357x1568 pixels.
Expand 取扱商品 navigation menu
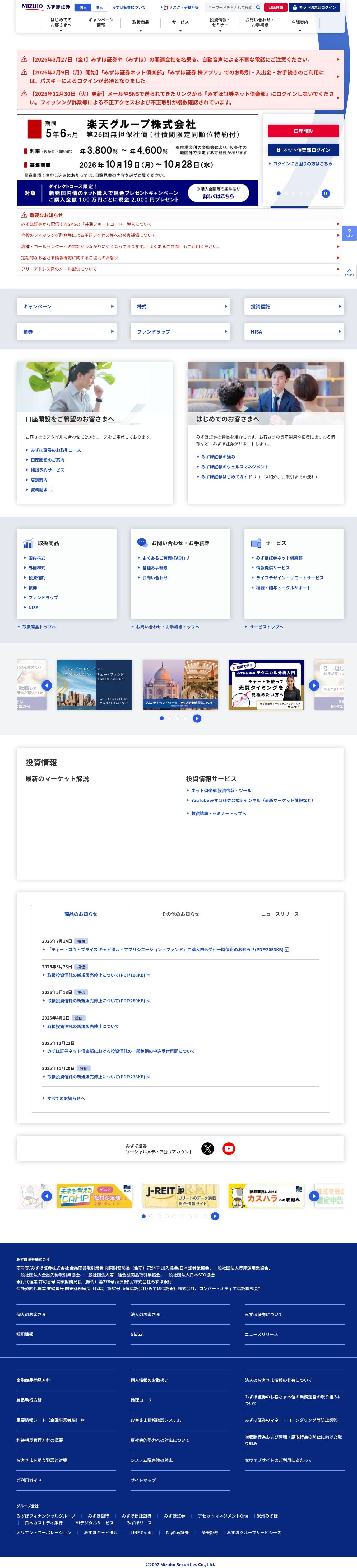tap(141, 24)
